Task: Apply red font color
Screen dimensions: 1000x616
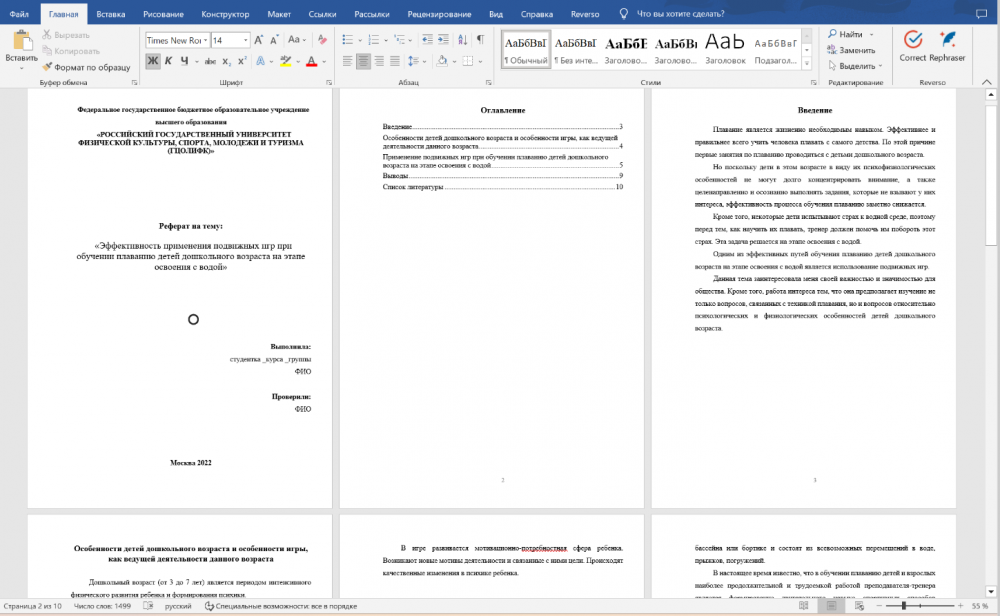Action: tap(311, 61)
